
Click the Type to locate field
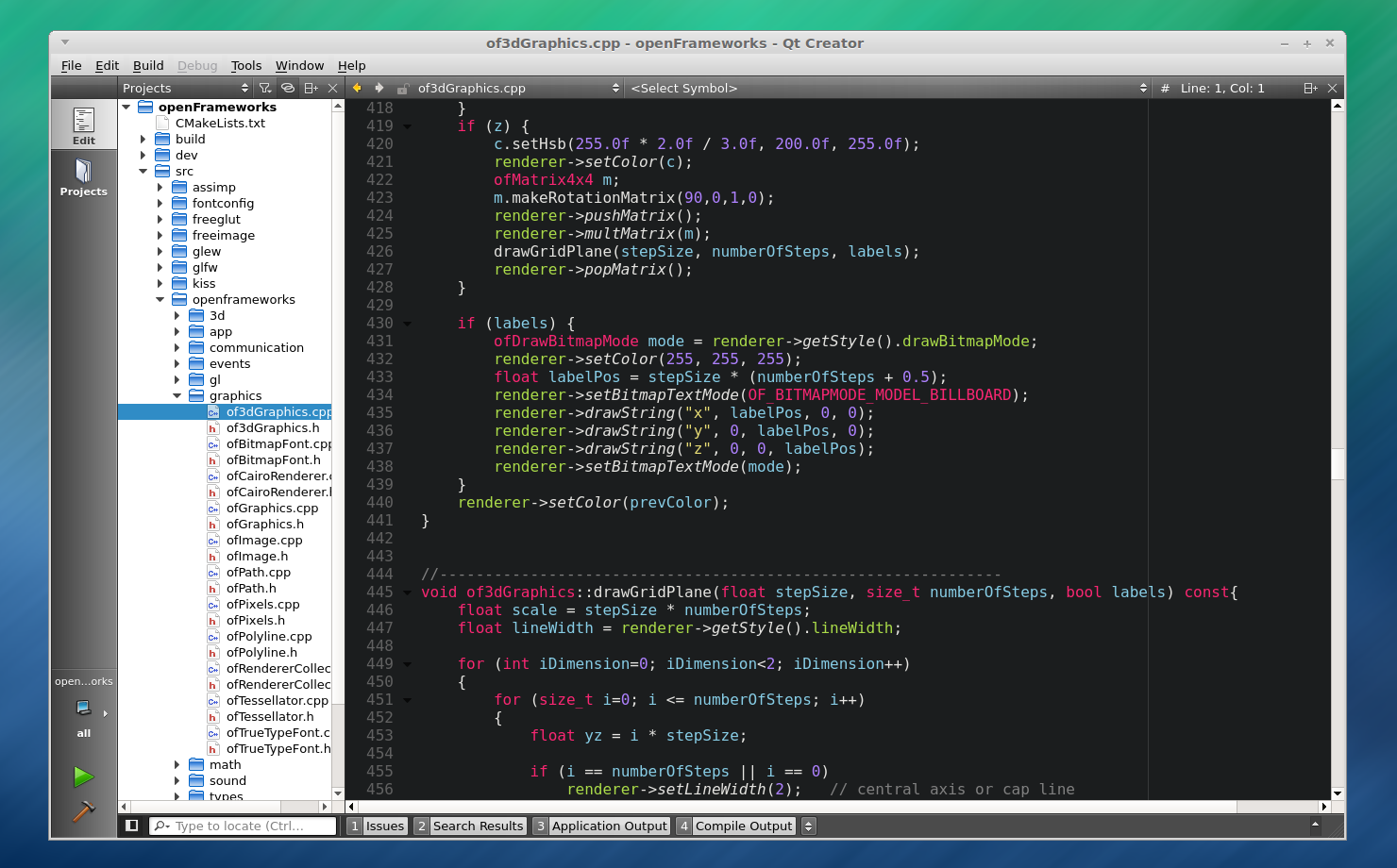pos(243,826)
